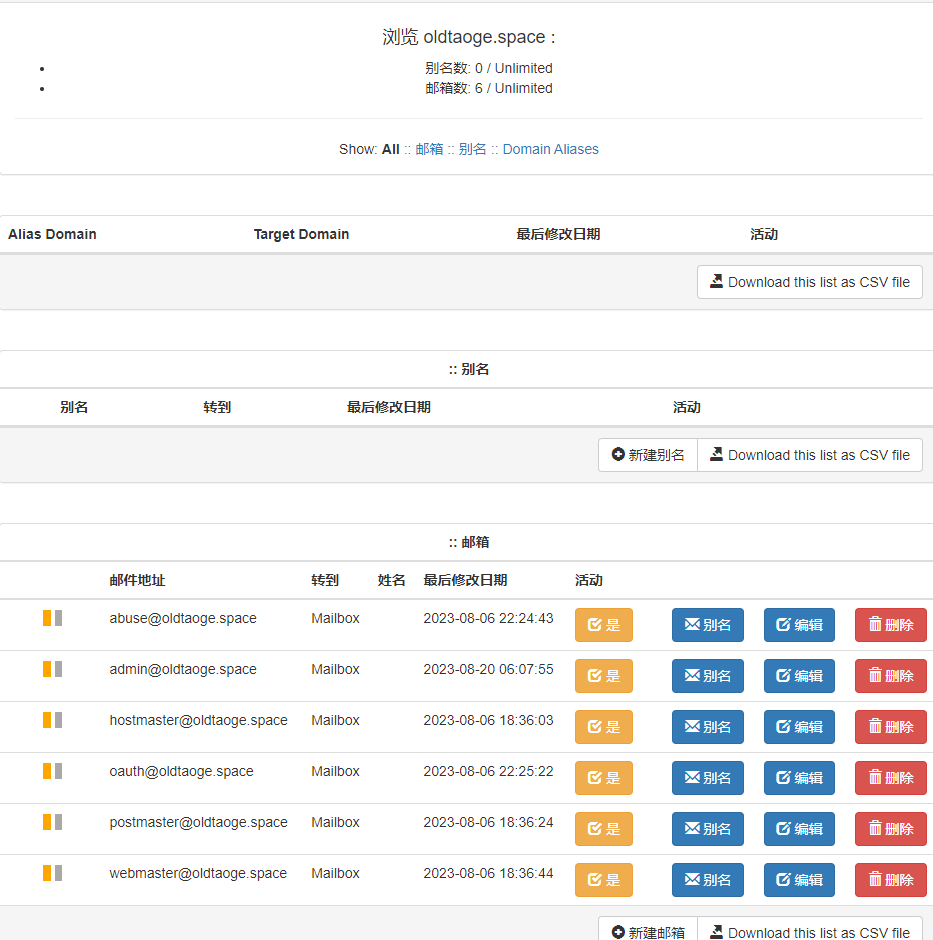Viewport: 933px width, 940px height.
Task: Click edit pencil button for admin@oldtaoge.space
Action: (x=799, y=676)
